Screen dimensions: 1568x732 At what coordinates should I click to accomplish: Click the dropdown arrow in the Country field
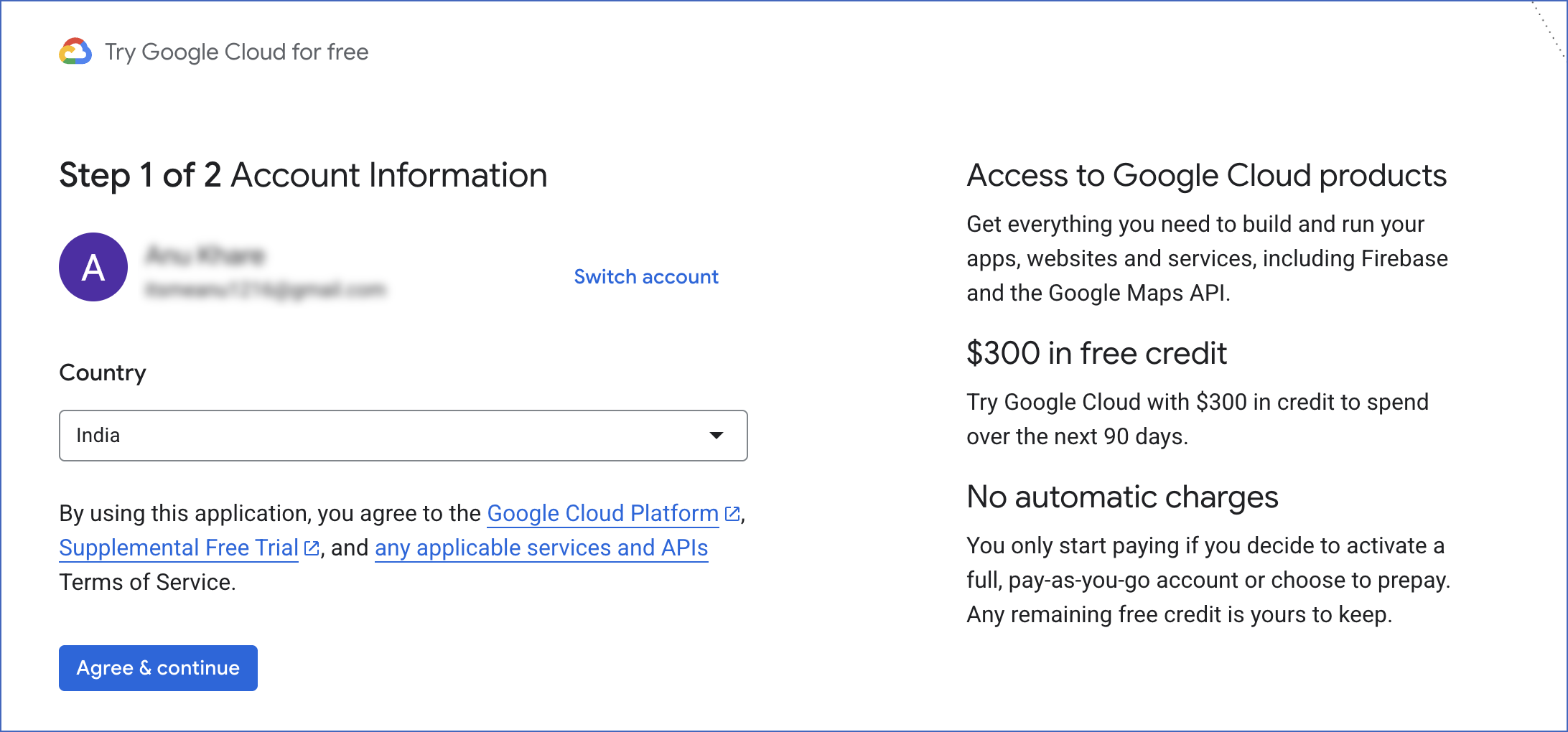point(716,435)
